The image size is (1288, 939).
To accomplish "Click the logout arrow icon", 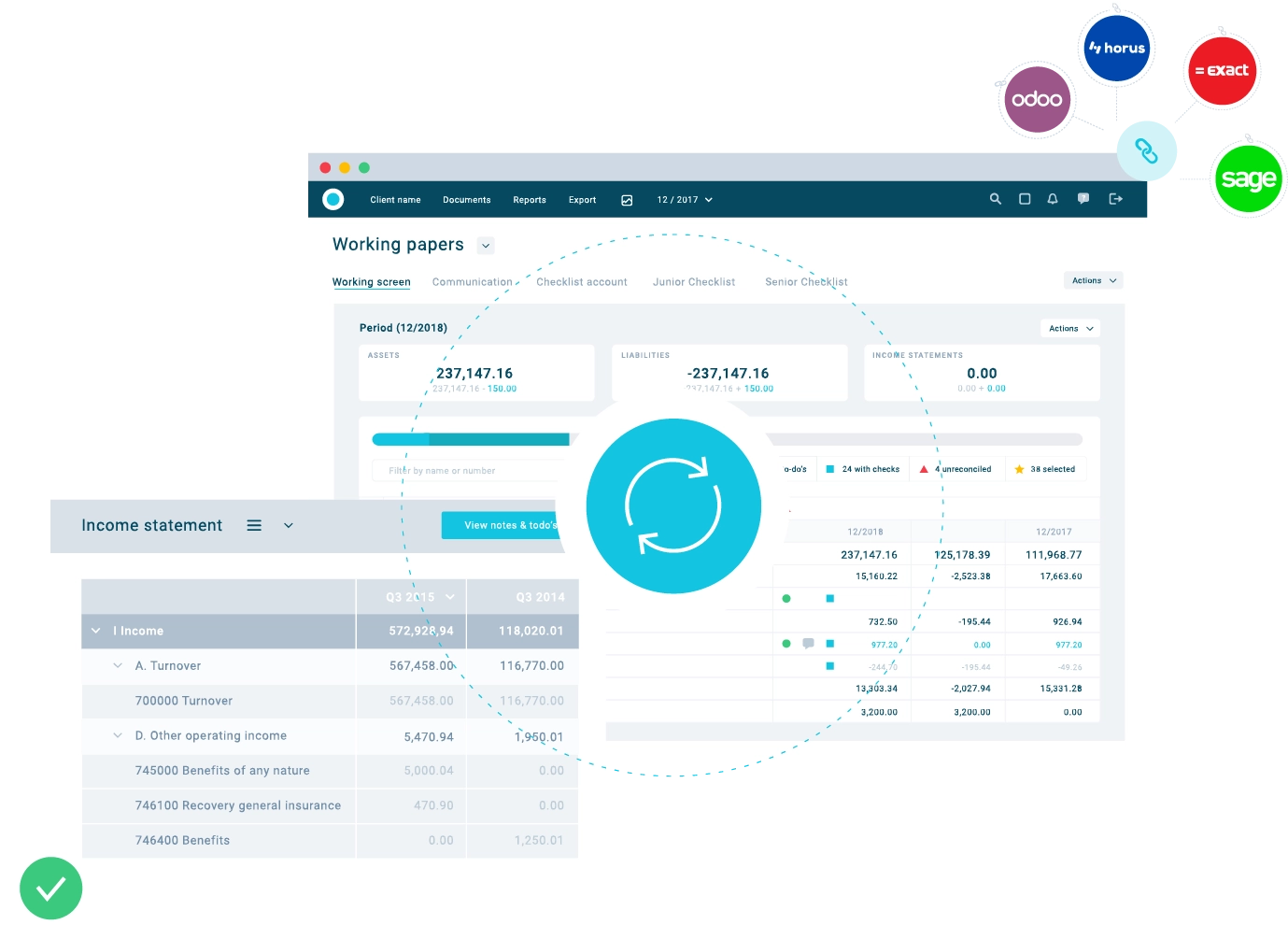I will (x=1115, y=199).
